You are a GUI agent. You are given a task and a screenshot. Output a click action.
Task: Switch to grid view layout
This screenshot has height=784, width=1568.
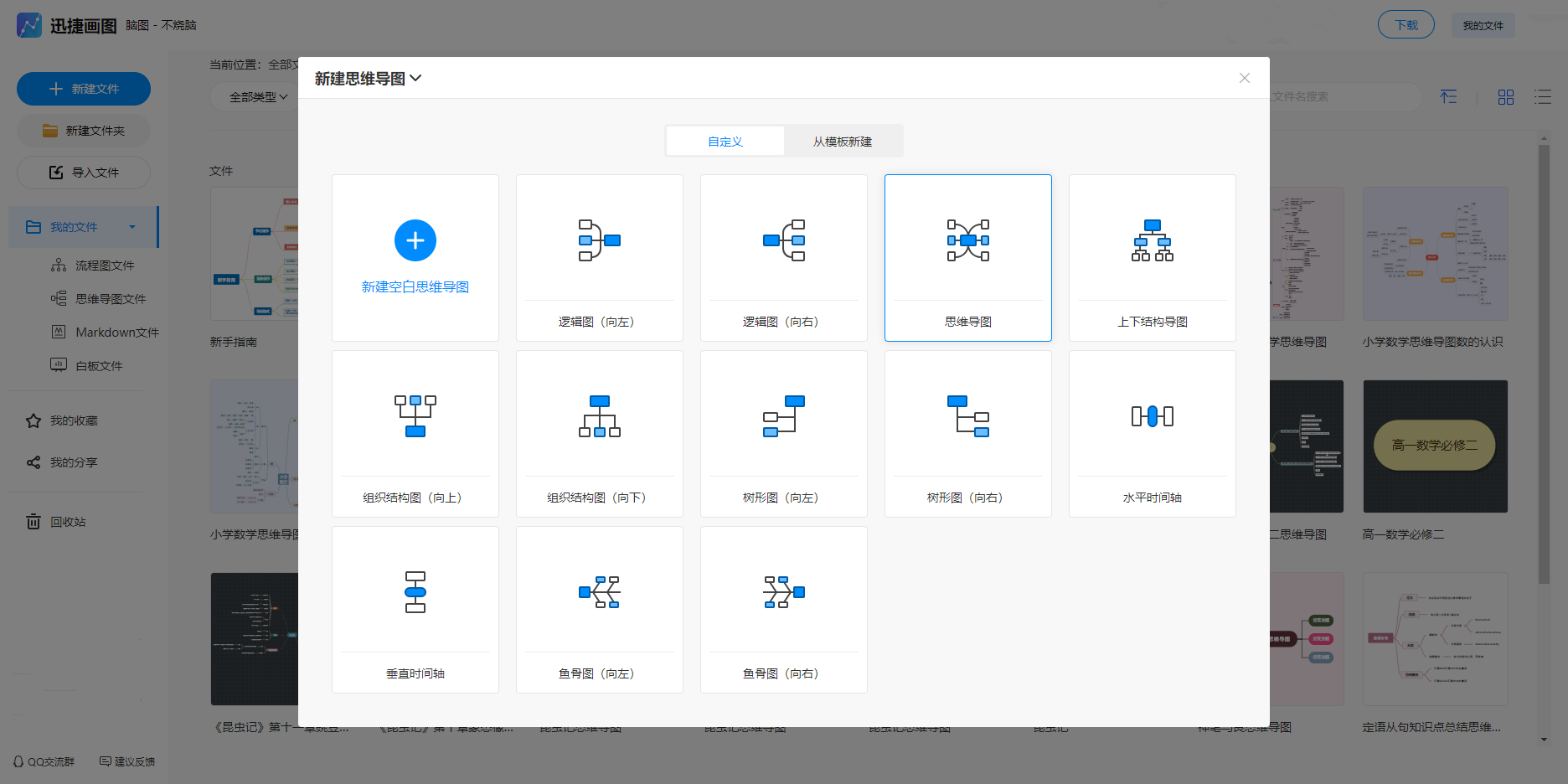1505,97
